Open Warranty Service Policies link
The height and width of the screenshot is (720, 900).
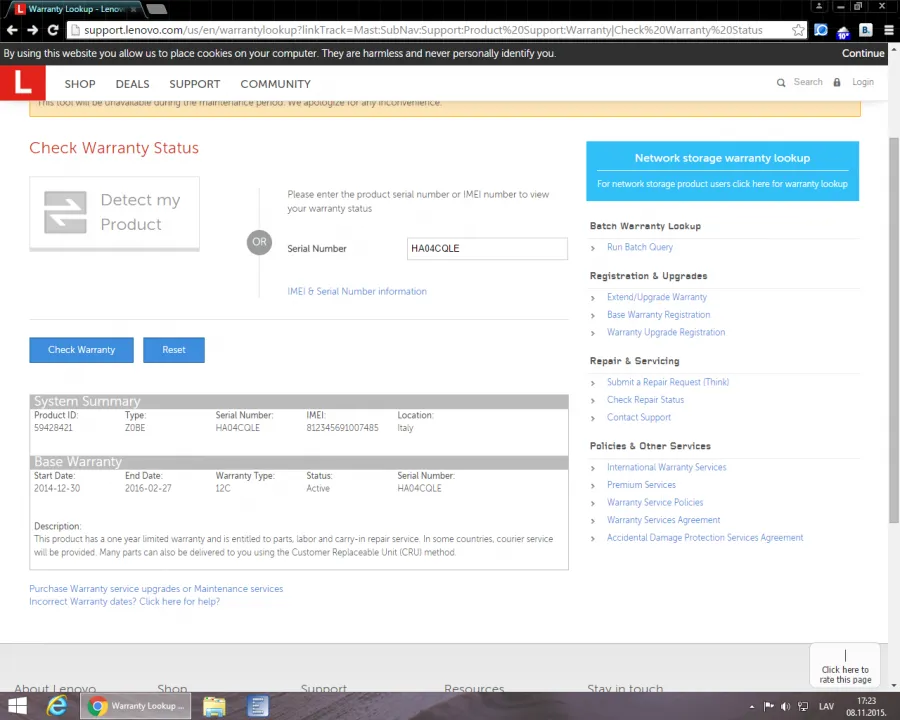coord(655,502)
